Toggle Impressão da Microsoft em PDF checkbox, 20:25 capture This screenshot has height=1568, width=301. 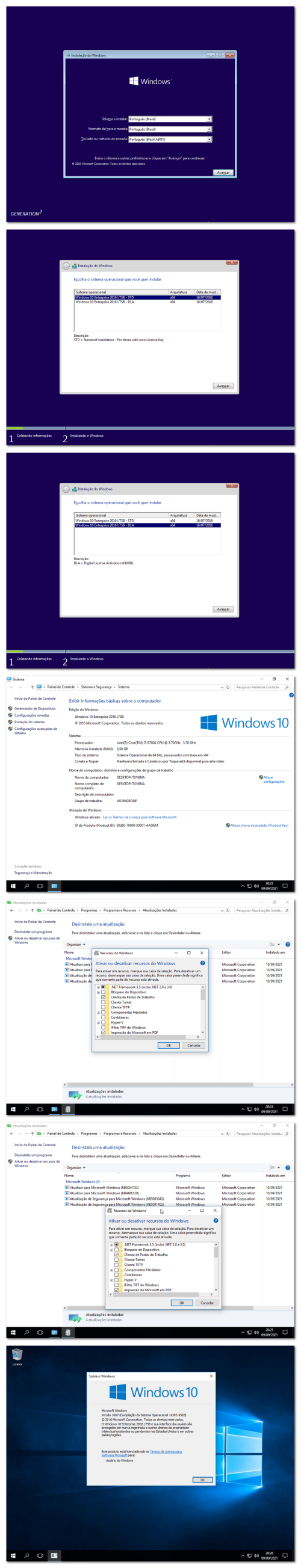pyautogui.click(x=116, y=1290)
